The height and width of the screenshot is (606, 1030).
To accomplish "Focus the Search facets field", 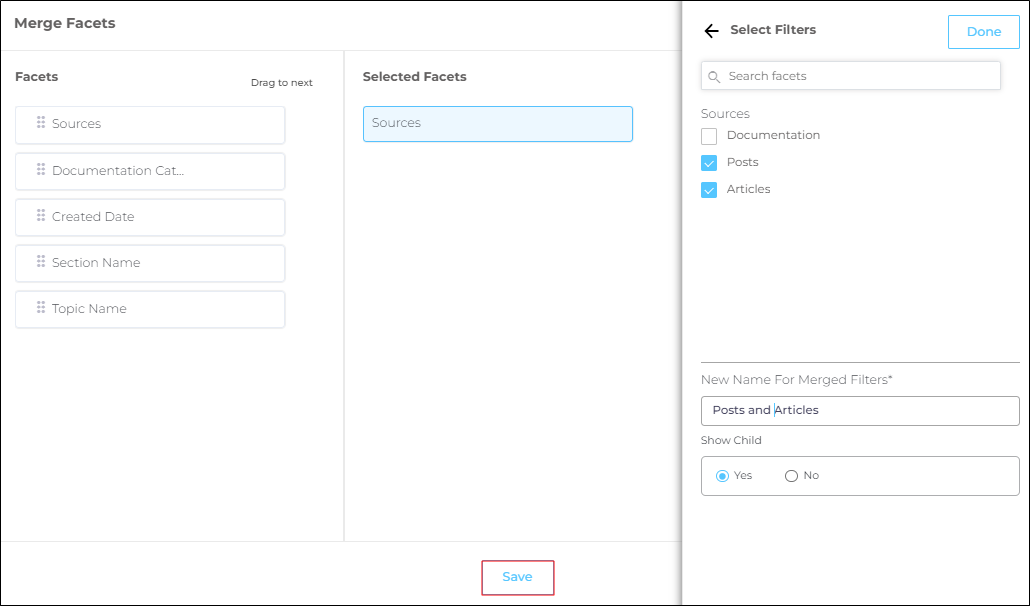I will pyautogui.click(x=860, y=76).
